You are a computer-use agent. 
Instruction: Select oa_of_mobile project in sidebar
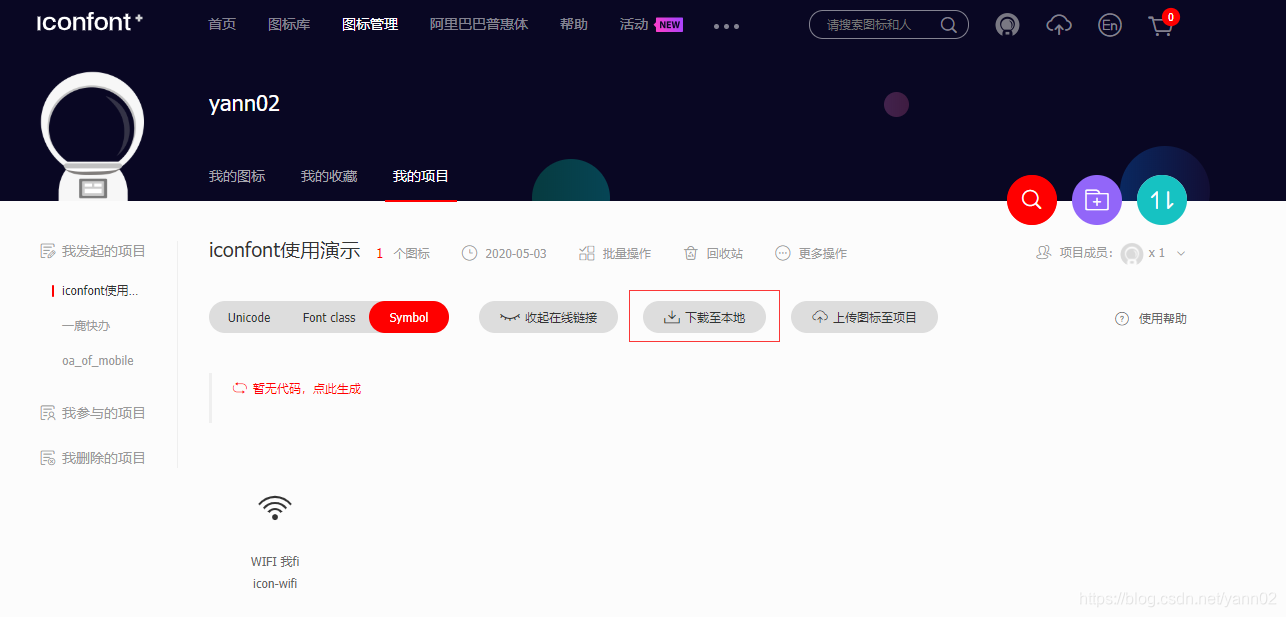pyautogui.click(x=98, y=361)
